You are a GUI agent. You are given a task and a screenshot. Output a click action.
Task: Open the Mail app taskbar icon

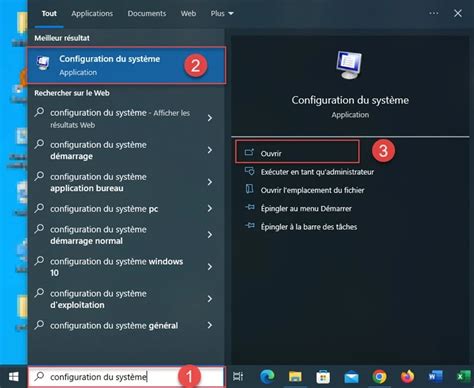click(x=351, y=377)
